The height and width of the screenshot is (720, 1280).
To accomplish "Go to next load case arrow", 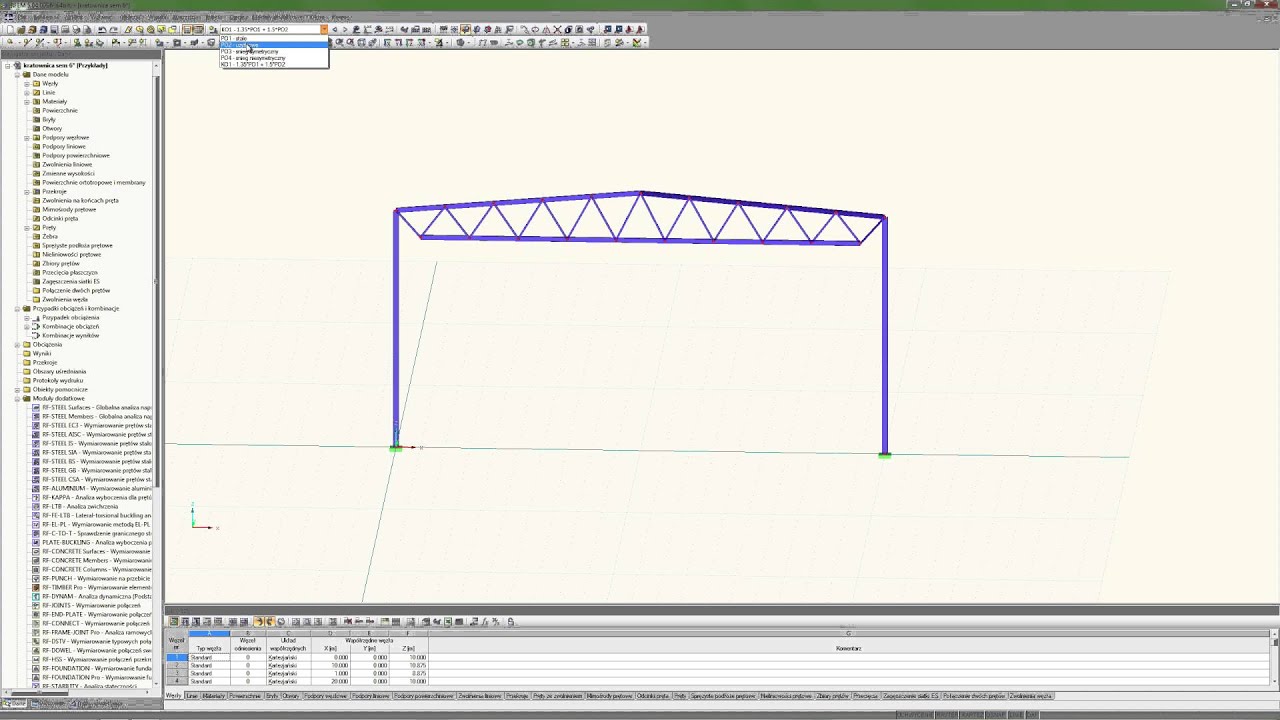I will point(345,29).
